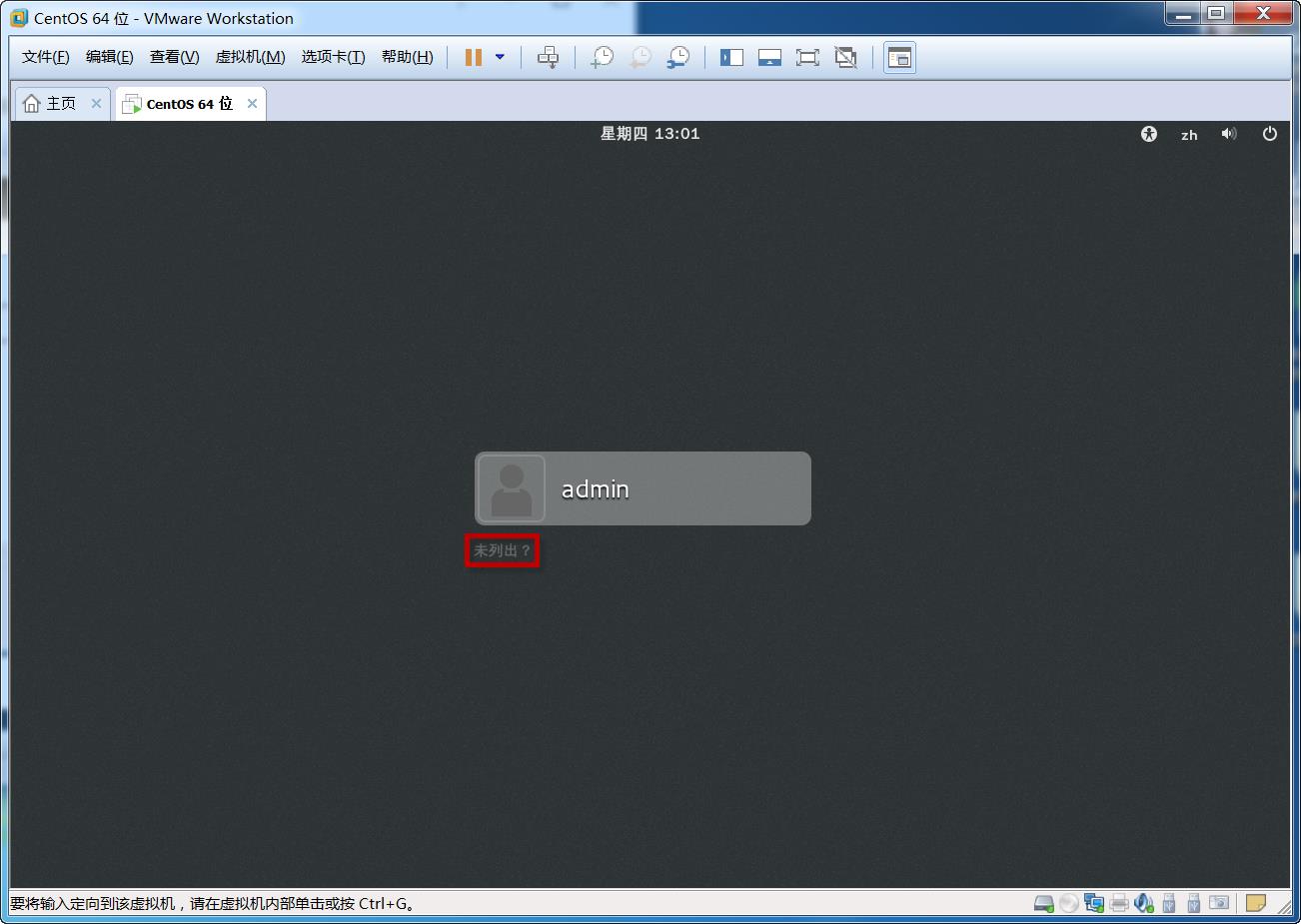
Task: Open the 查看(V) menu
Action: [x=175, y=57]
